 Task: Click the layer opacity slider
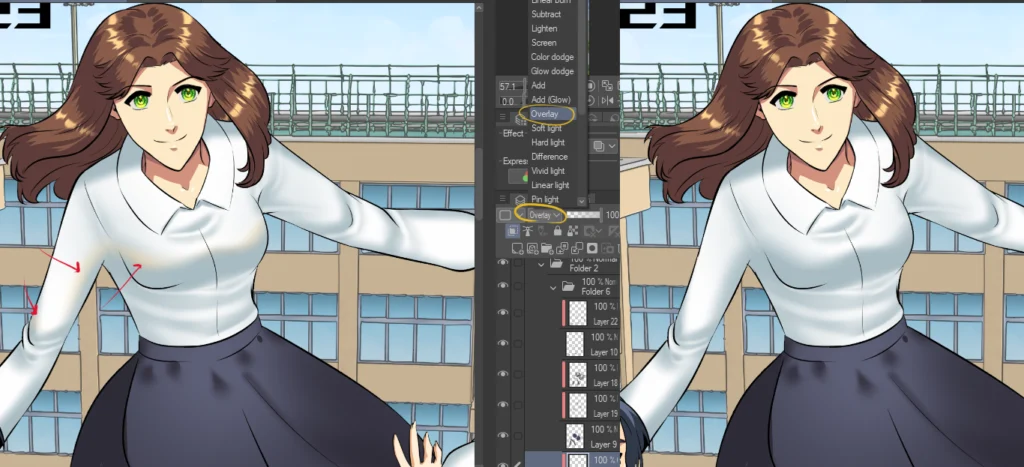tap(583, 215)
